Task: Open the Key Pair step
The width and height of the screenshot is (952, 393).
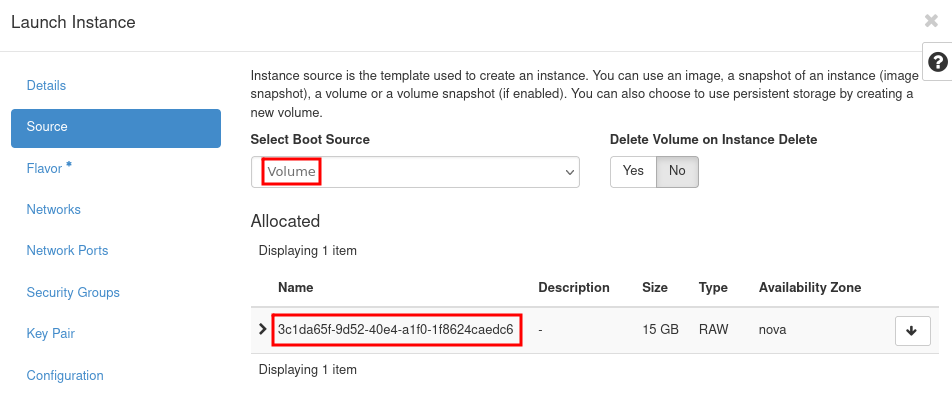Action: point(50,334)
